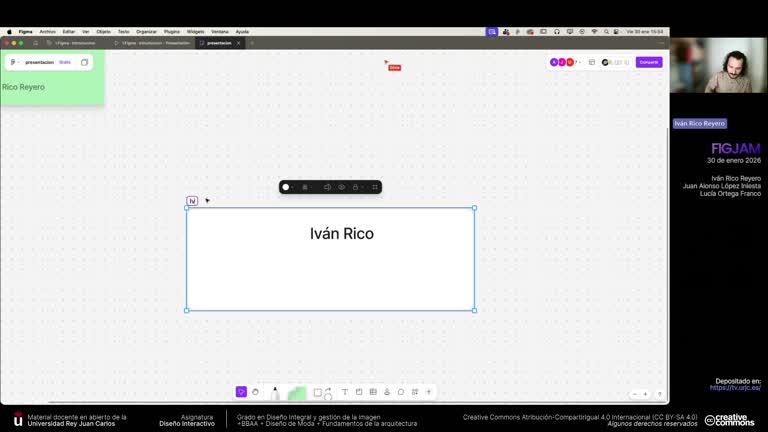Choose the green sticky note tool
This screenshot has width=768, height=432.
296,393
